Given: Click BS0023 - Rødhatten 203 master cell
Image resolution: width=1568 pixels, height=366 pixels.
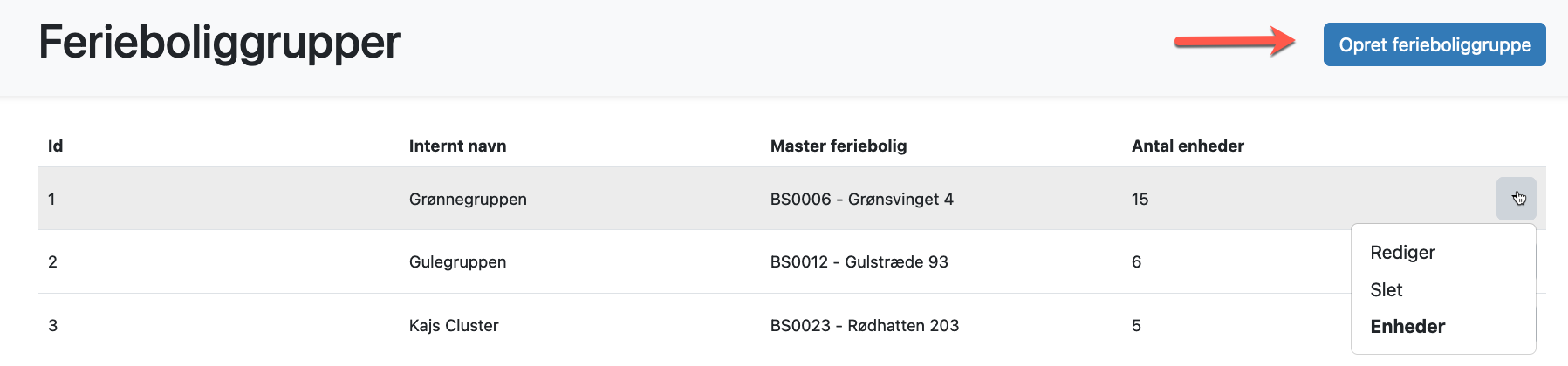Looking at the screenshot, I should click(865, 325).
